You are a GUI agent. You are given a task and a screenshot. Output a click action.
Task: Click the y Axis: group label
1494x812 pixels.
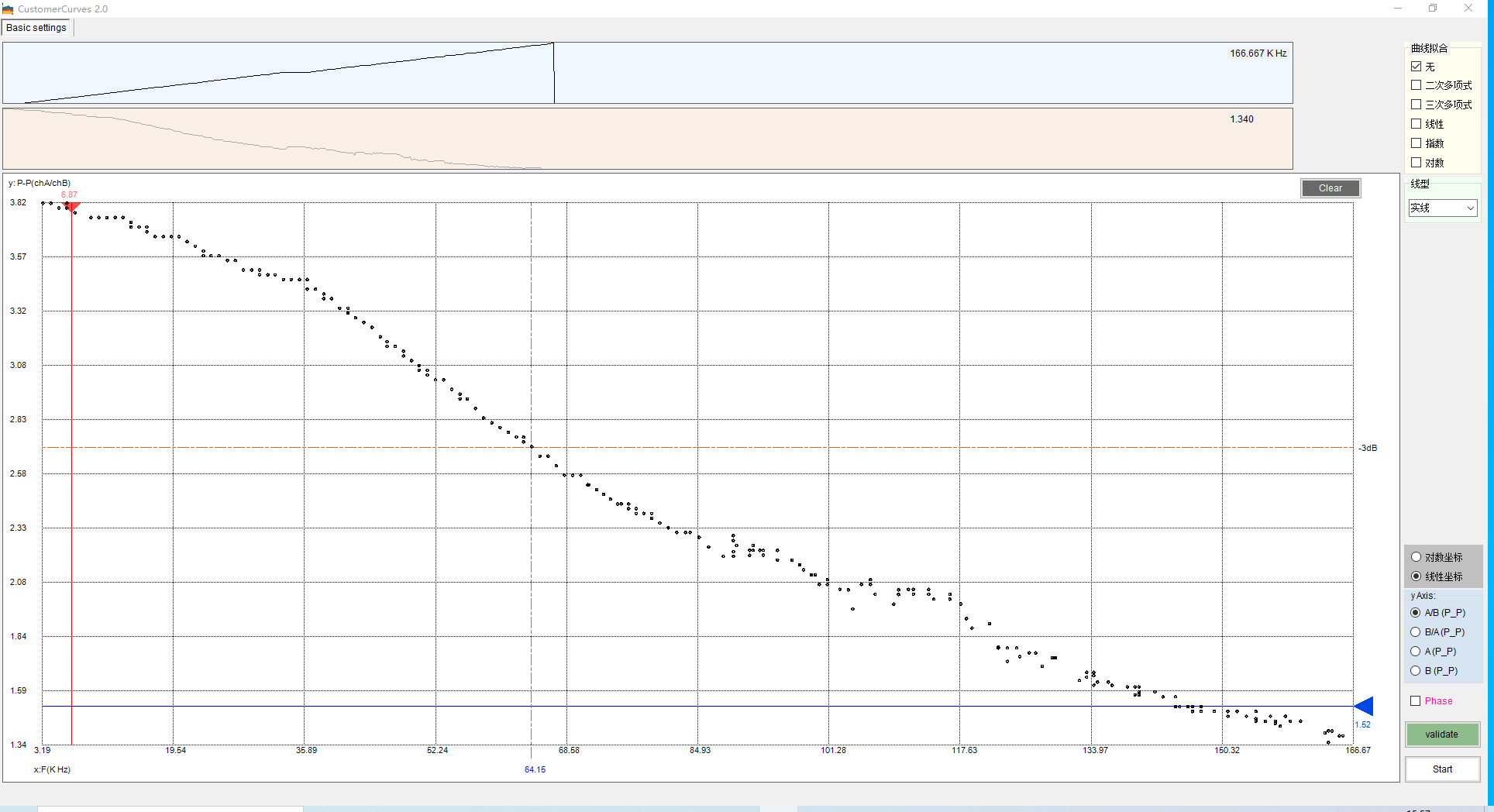pos(1423,596)
